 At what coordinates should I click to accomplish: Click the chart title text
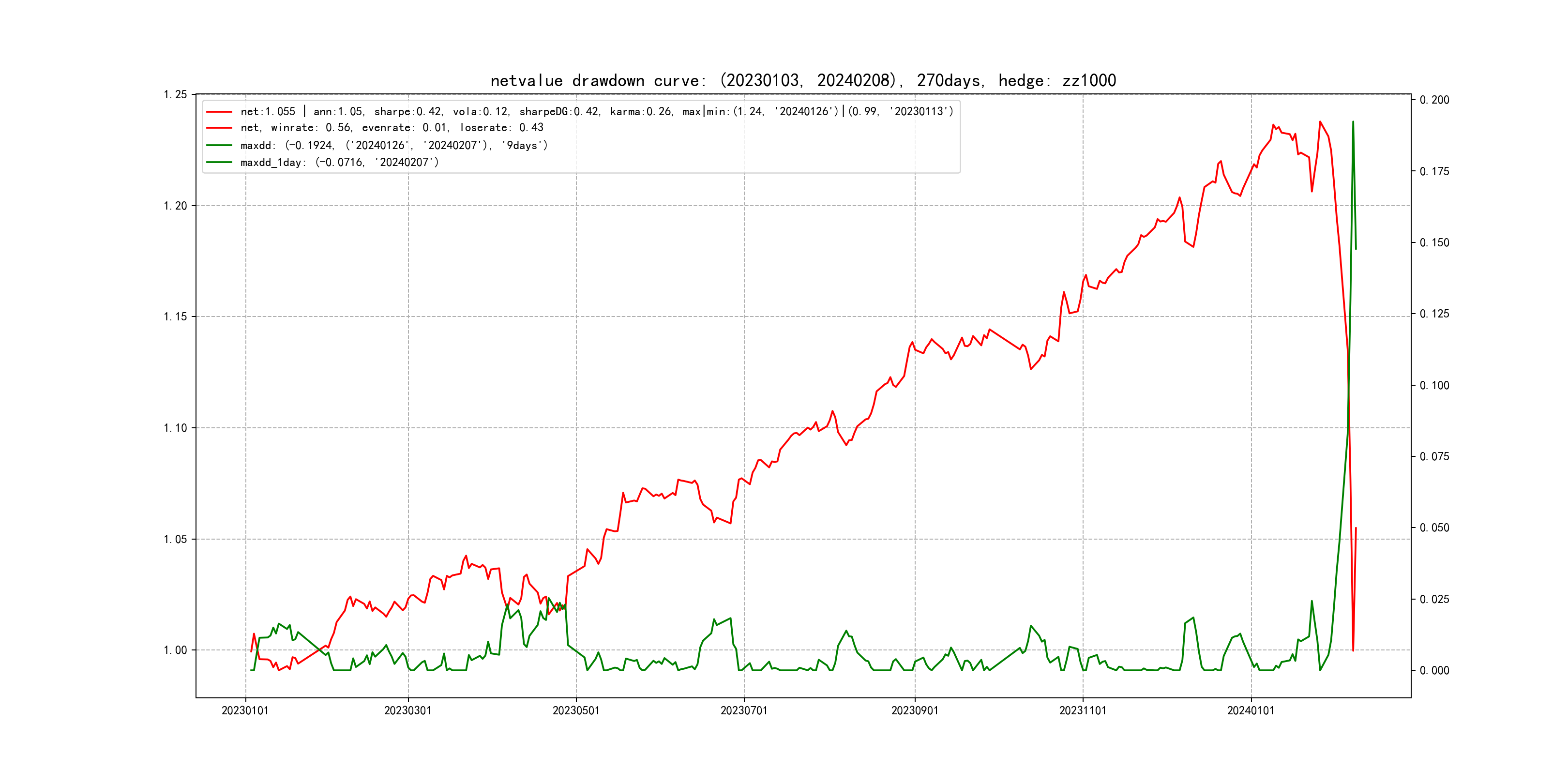coord(803,80)
